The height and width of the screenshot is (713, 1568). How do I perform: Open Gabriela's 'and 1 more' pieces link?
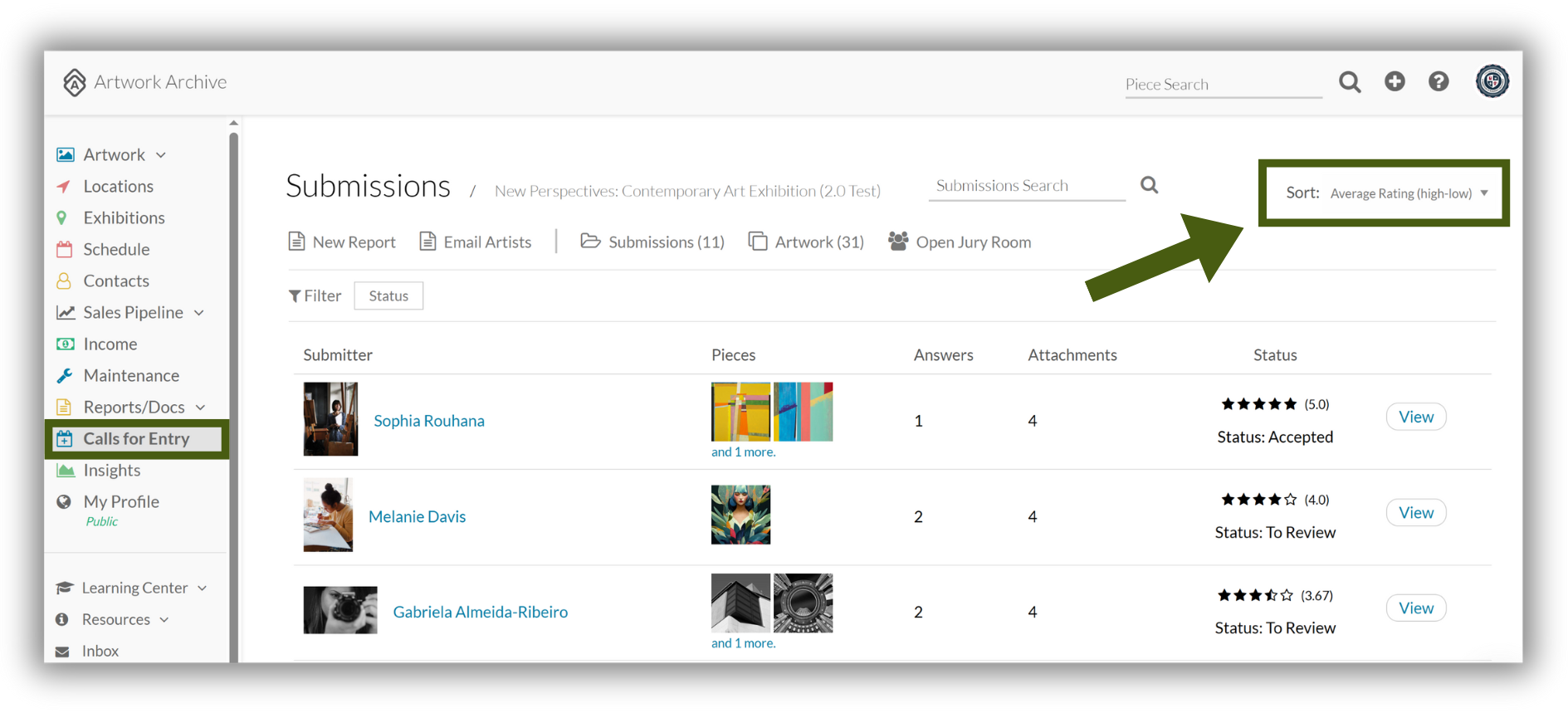pyautogui.click(x=743, y=643)
